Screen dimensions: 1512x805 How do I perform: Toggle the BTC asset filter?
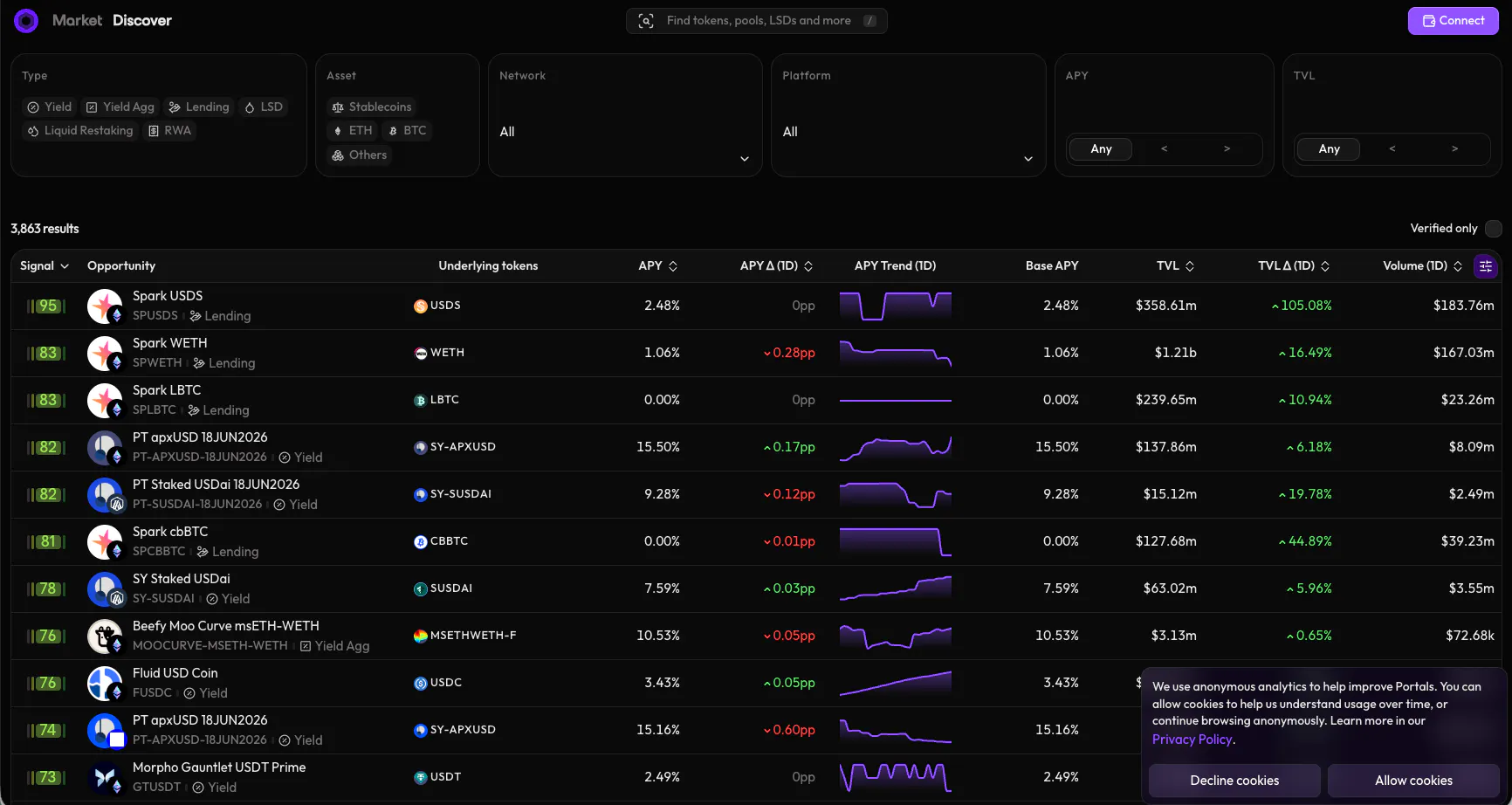(407, 130)
